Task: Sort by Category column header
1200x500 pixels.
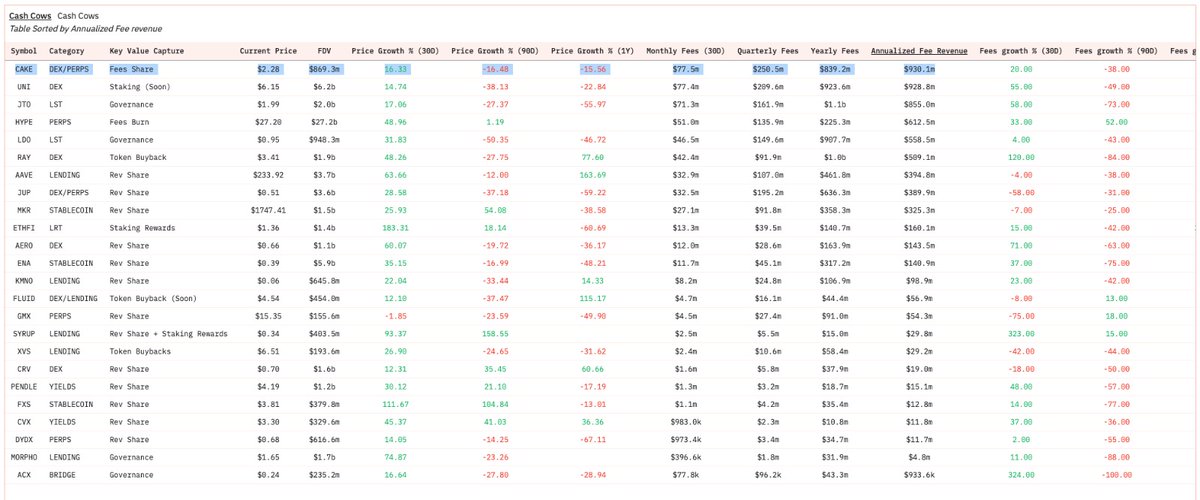Action: pyautogui.click(x=66, y=51)
